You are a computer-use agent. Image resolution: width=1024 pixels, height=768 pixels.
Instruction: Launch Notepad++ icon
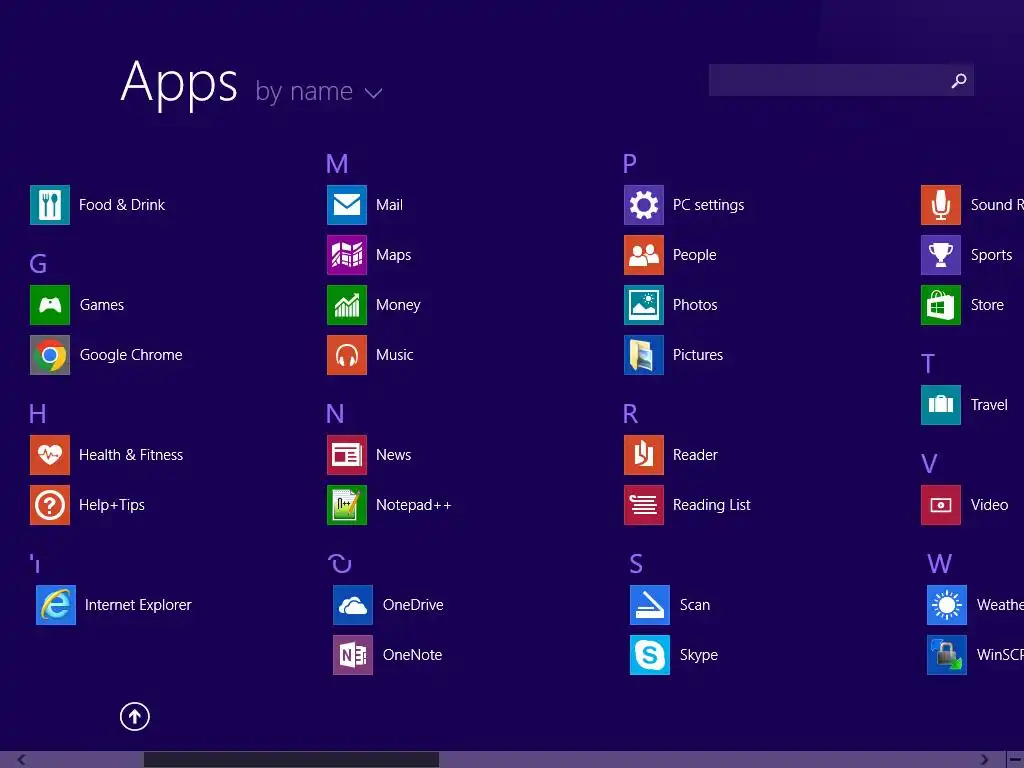[347, 505]
